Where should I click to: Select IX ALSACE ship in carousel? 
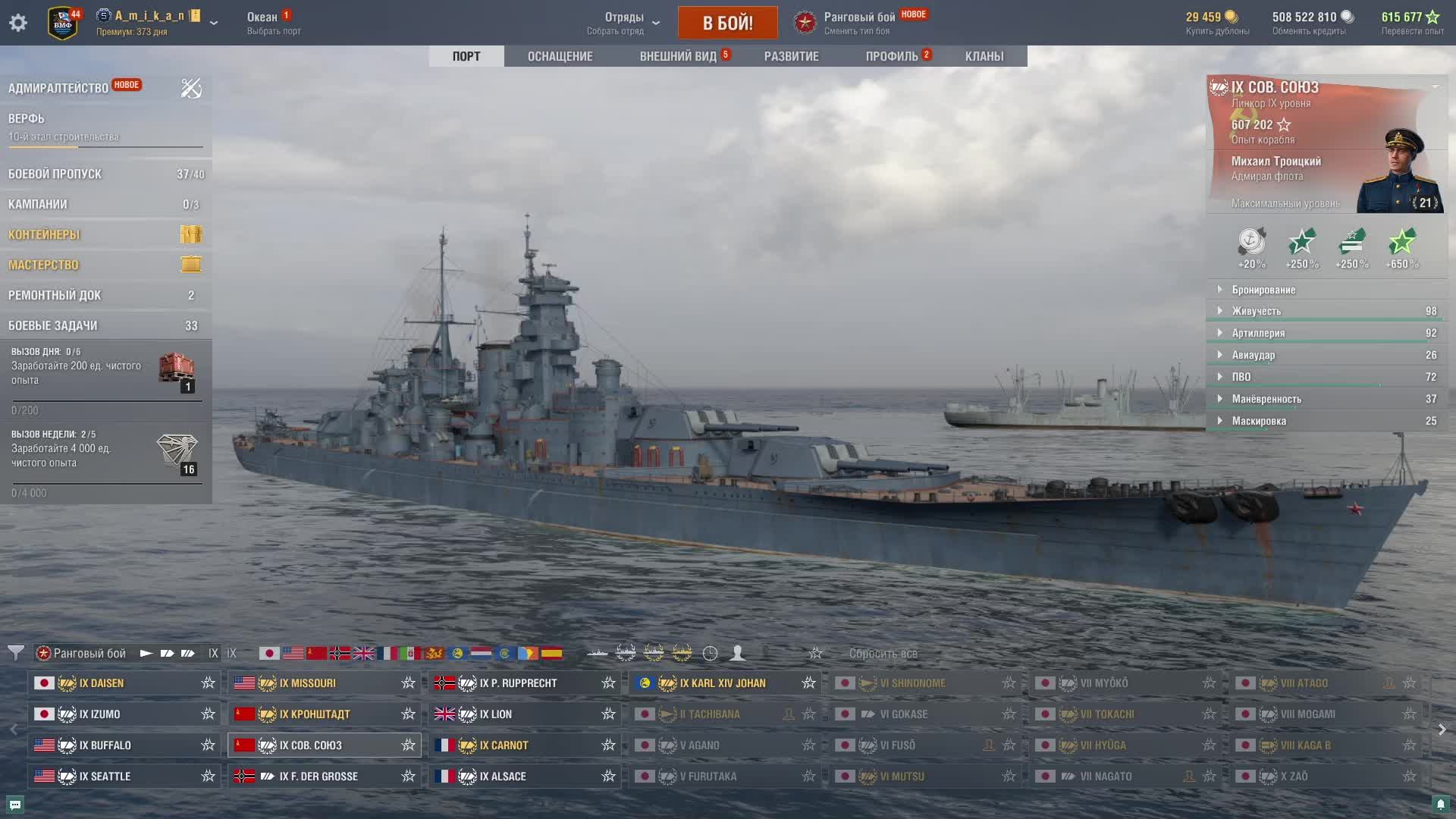[x=525, y=777]
